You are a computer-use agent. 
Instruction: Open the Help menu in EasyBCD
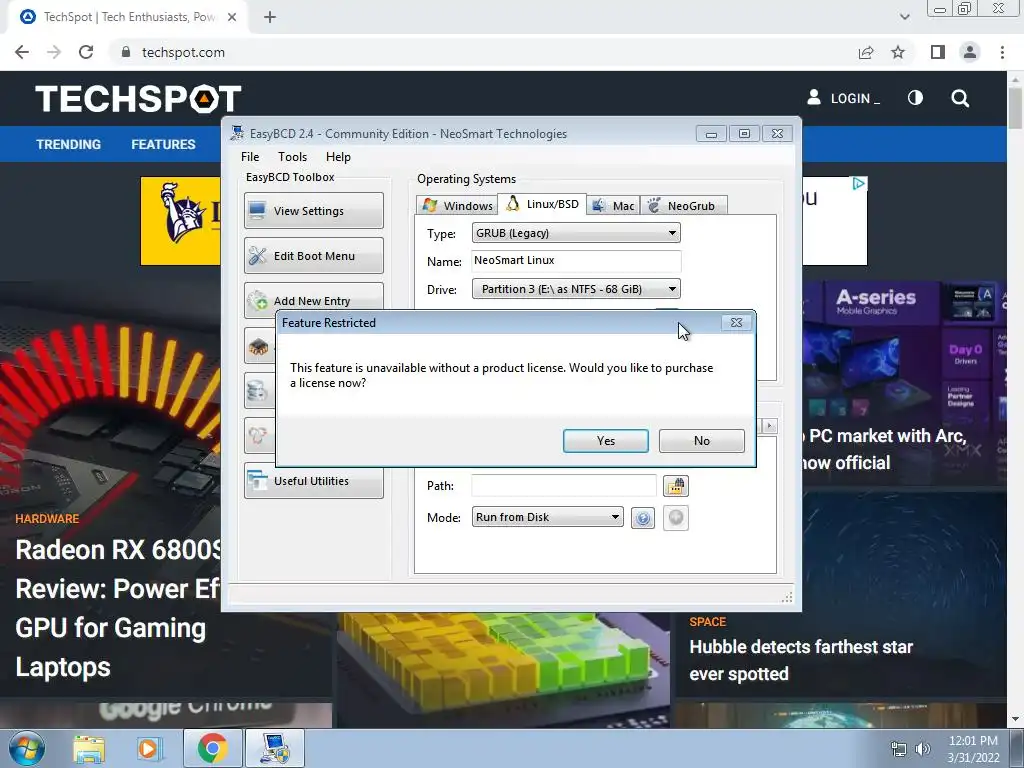coord(338,157)
